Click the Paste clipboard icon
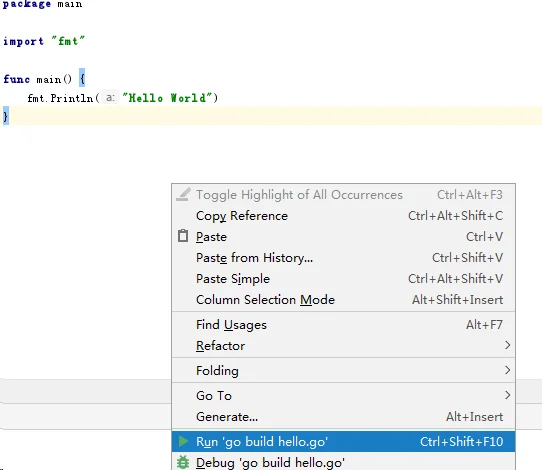The width and height of the screenshot is (542, 470). click(x=183, y=236)
